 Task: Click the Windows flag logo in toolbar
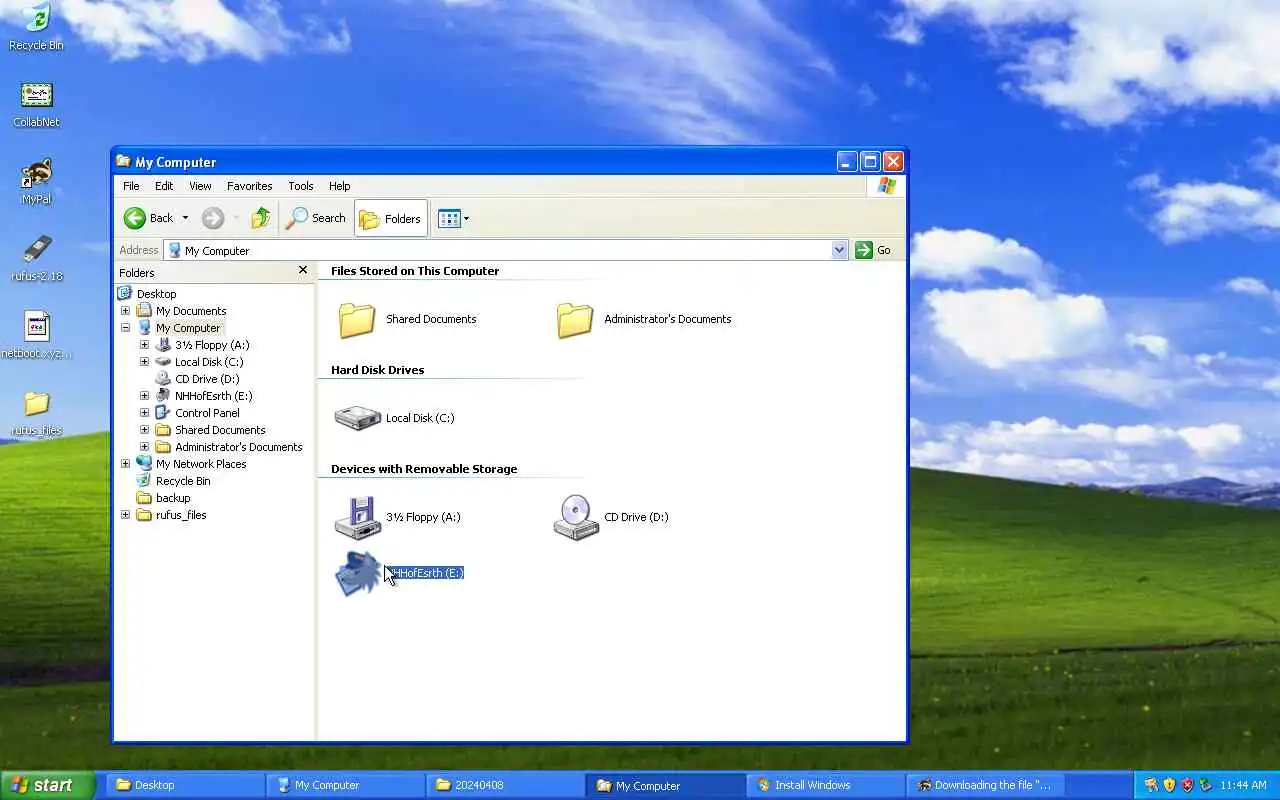tap(886, 186)
